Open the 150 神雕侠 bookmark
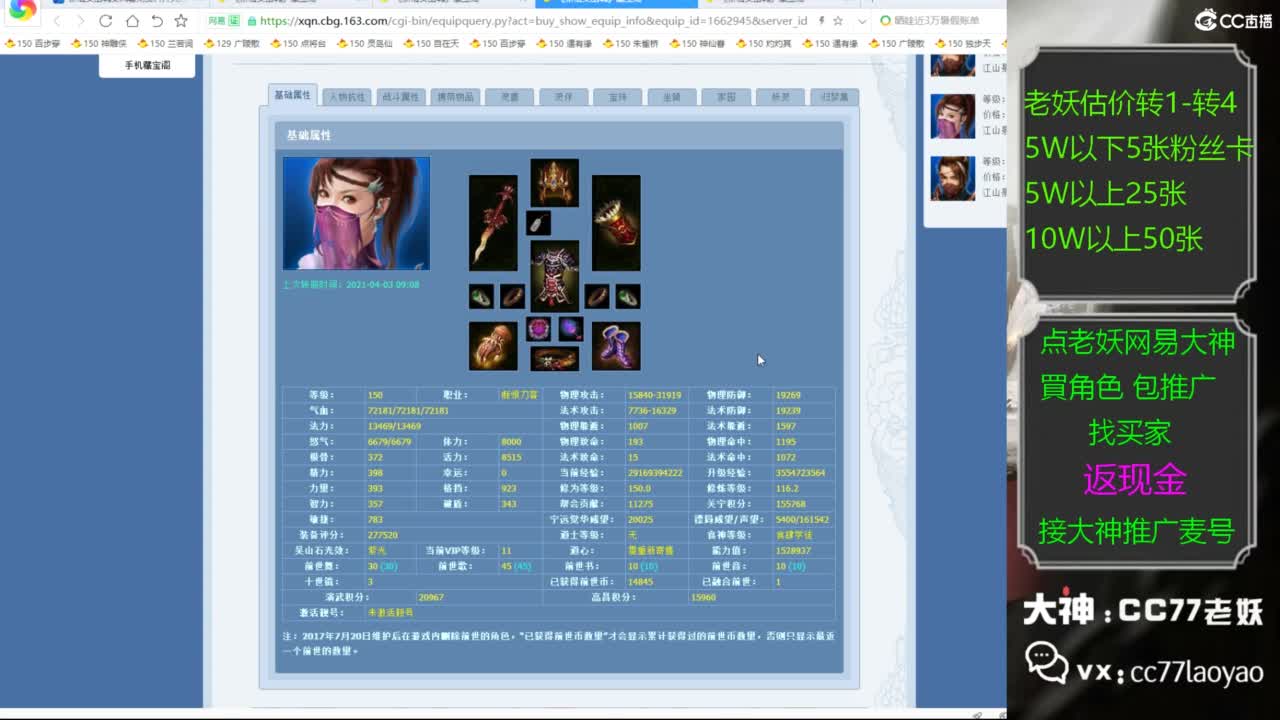Viewport: 1280px width, 720px height. (98, 43)
